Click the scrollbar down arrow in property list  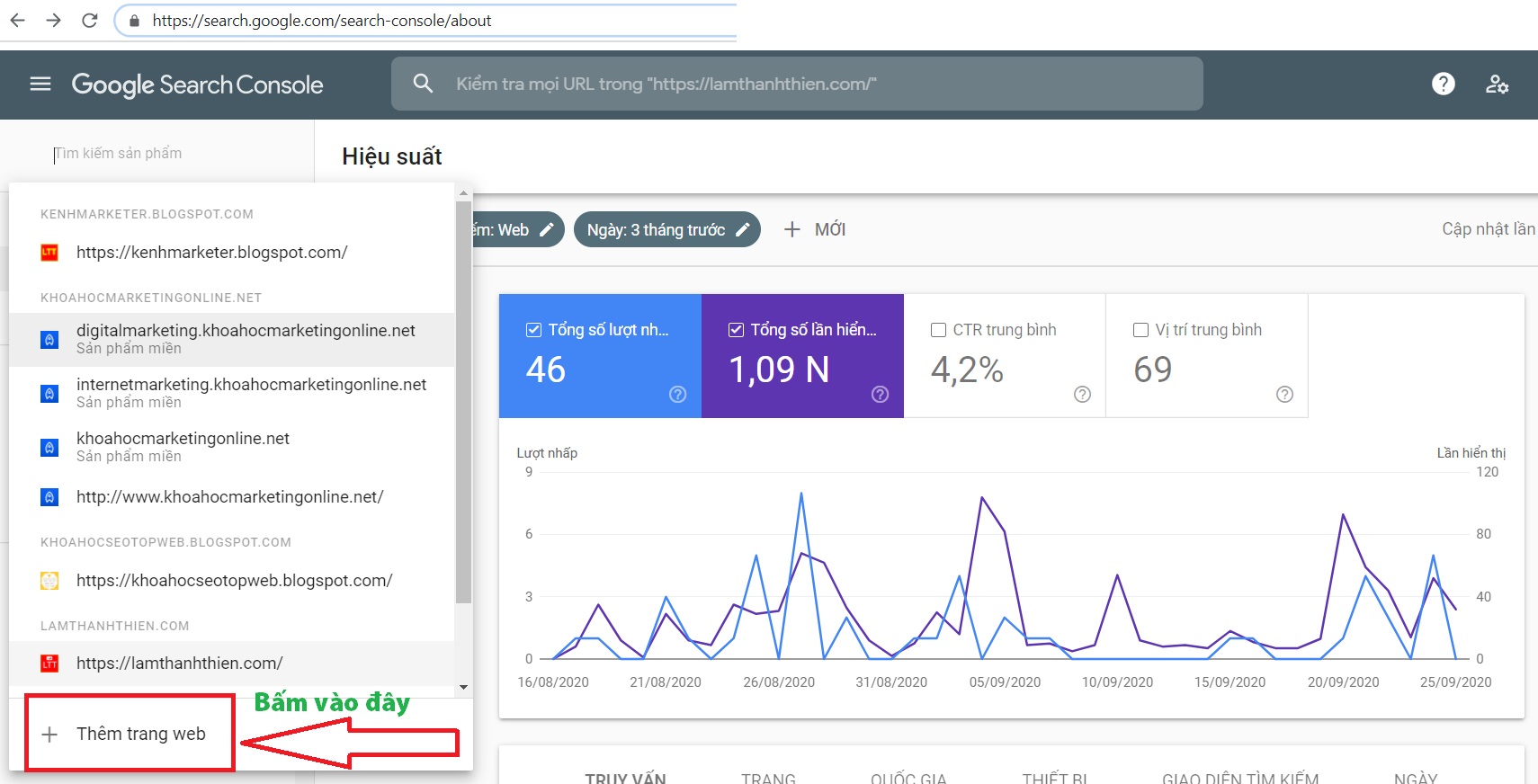pos(463,687)
